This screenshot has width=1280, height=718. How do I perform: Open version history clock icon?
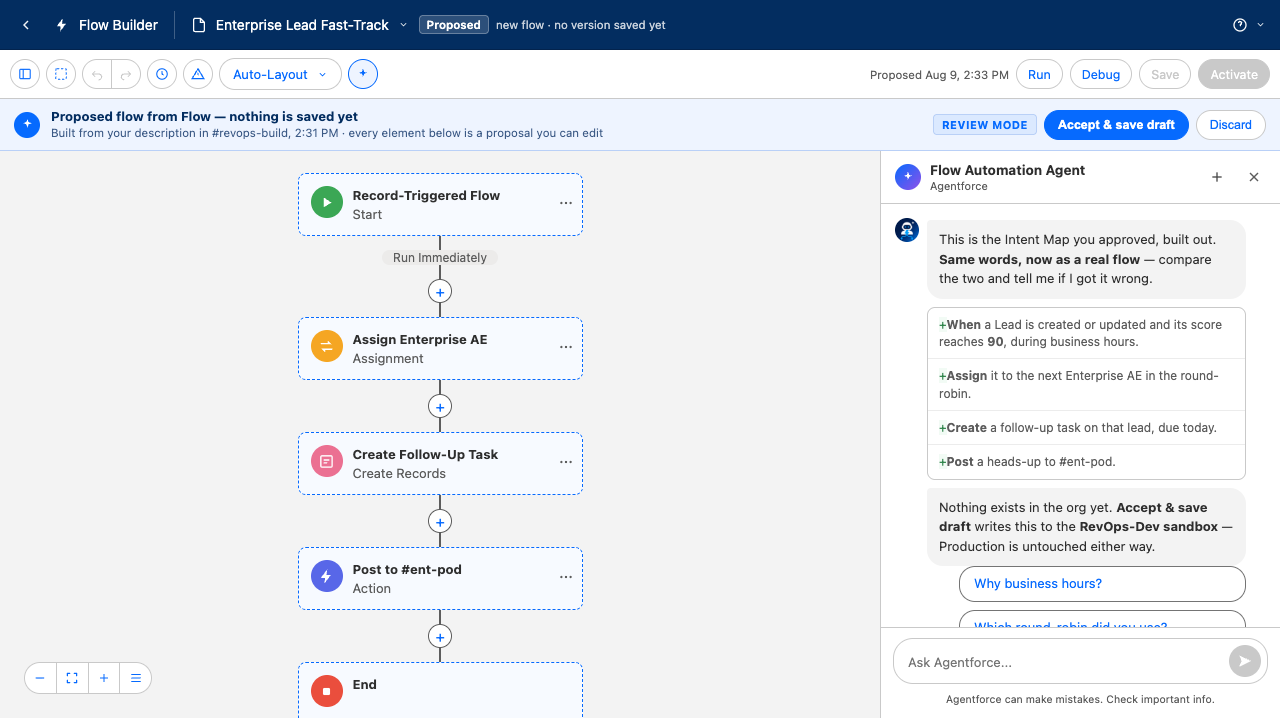pyautogui.click(x=162, y=74)
